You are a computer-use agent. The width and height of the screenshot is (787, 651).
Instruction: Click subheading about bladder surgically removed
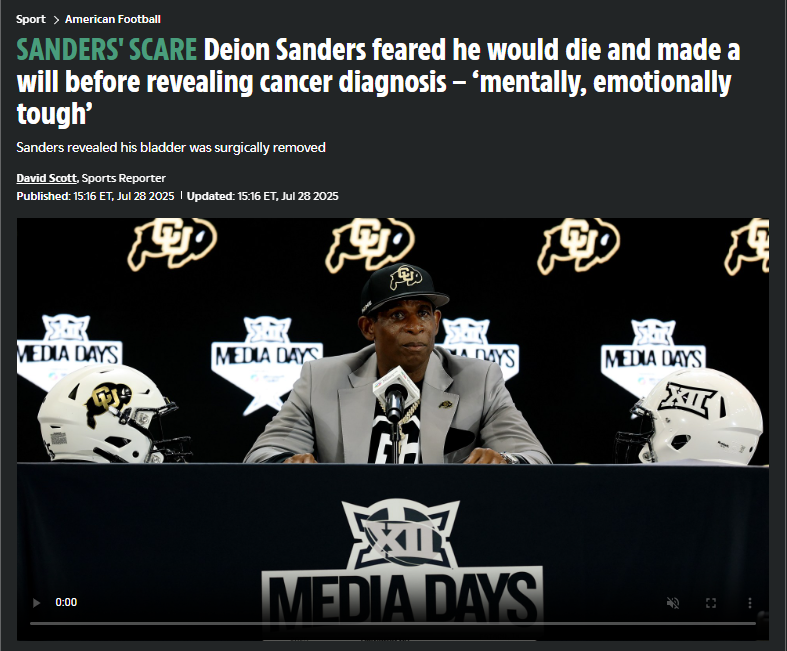(171, 148)
